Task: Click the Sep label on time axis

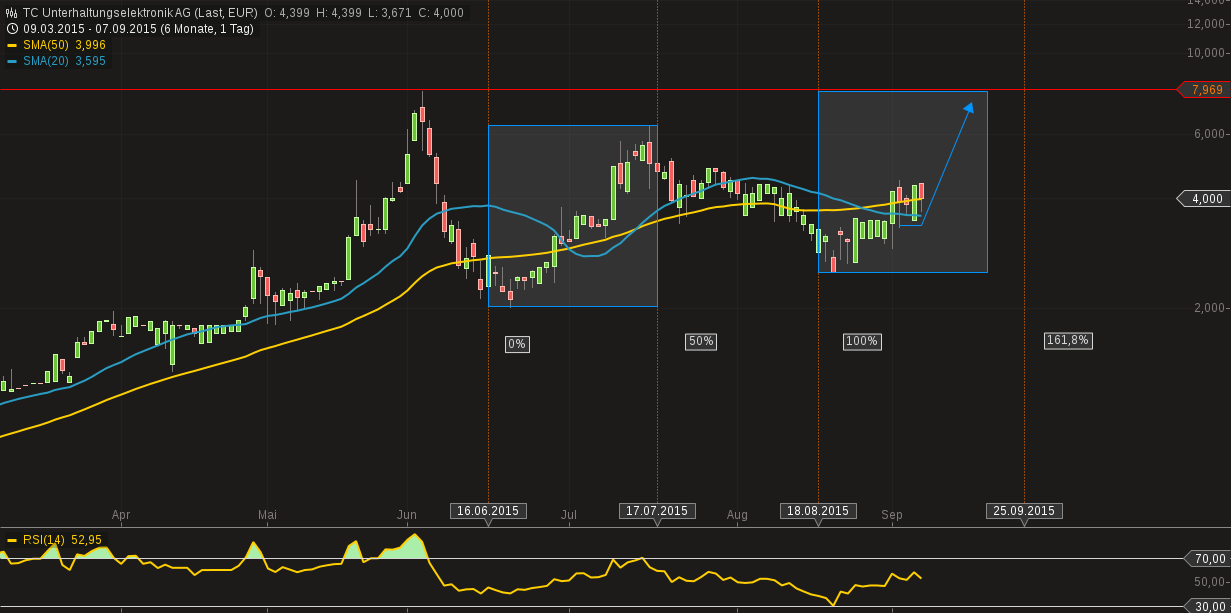Action: coord(892,515)
